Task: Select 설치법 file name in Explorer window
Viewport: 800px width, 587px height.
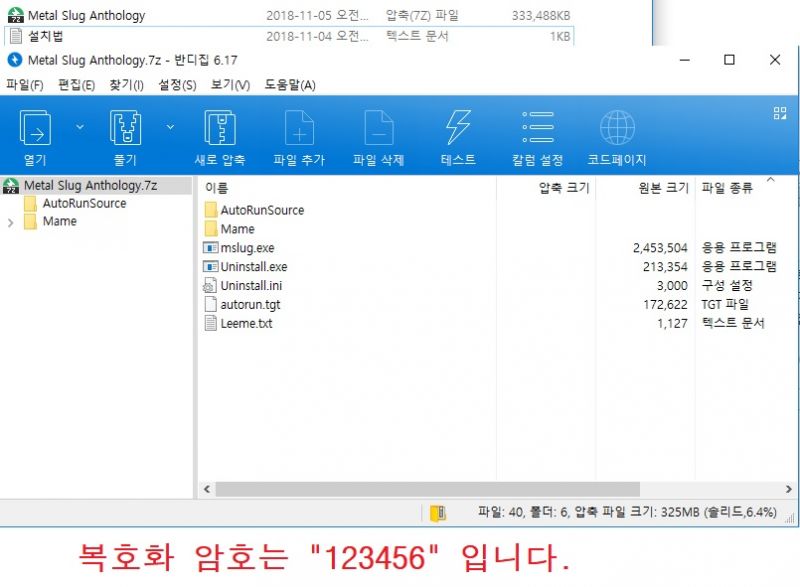Action: [45, 36]
